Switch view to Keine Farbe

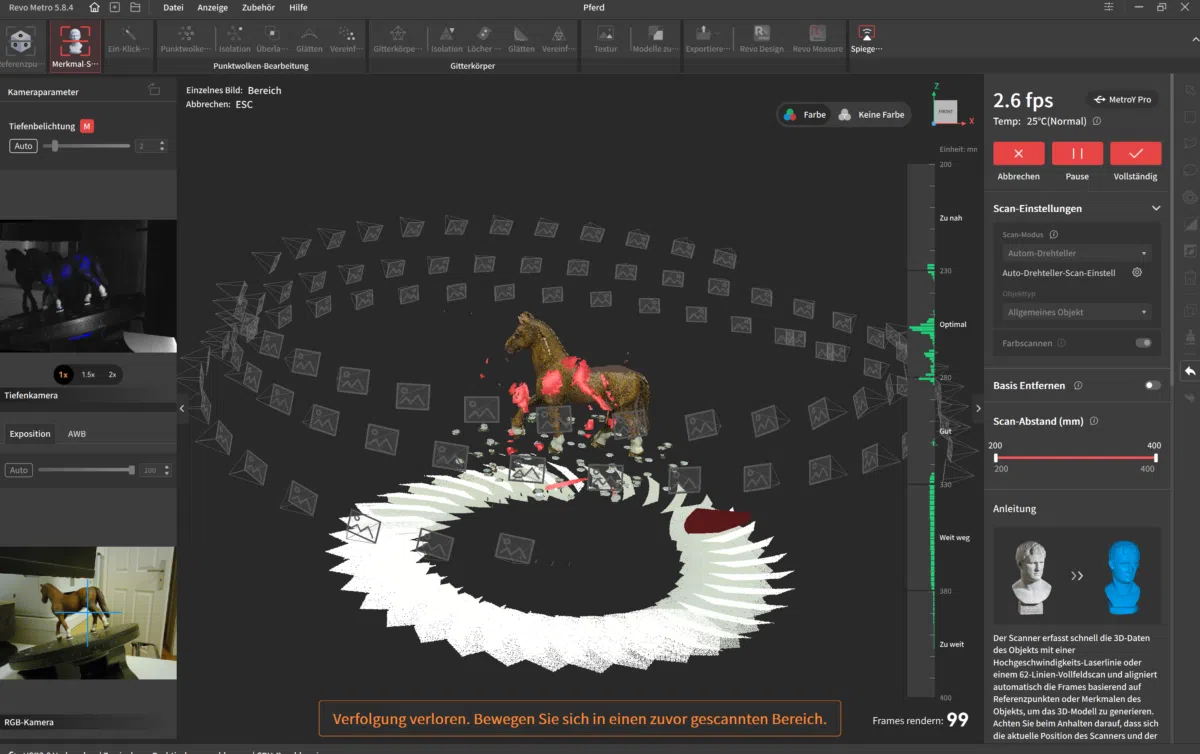click(x=871, y=115)
